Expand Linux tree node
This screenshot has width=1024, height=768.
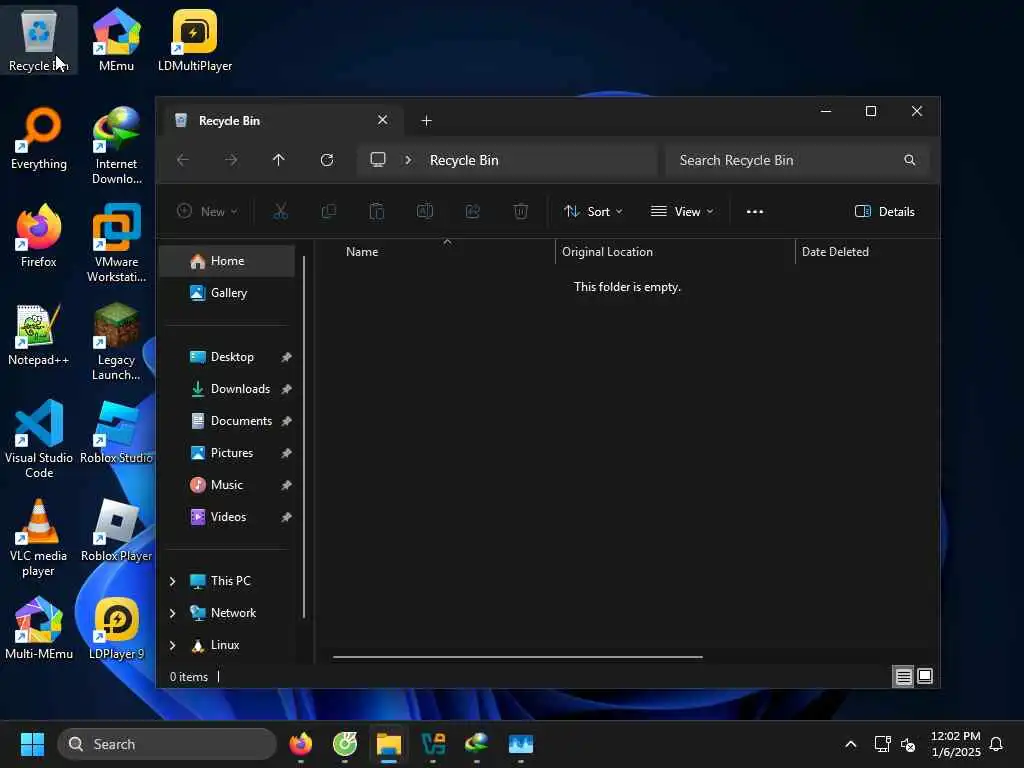(x=172, y=645)
